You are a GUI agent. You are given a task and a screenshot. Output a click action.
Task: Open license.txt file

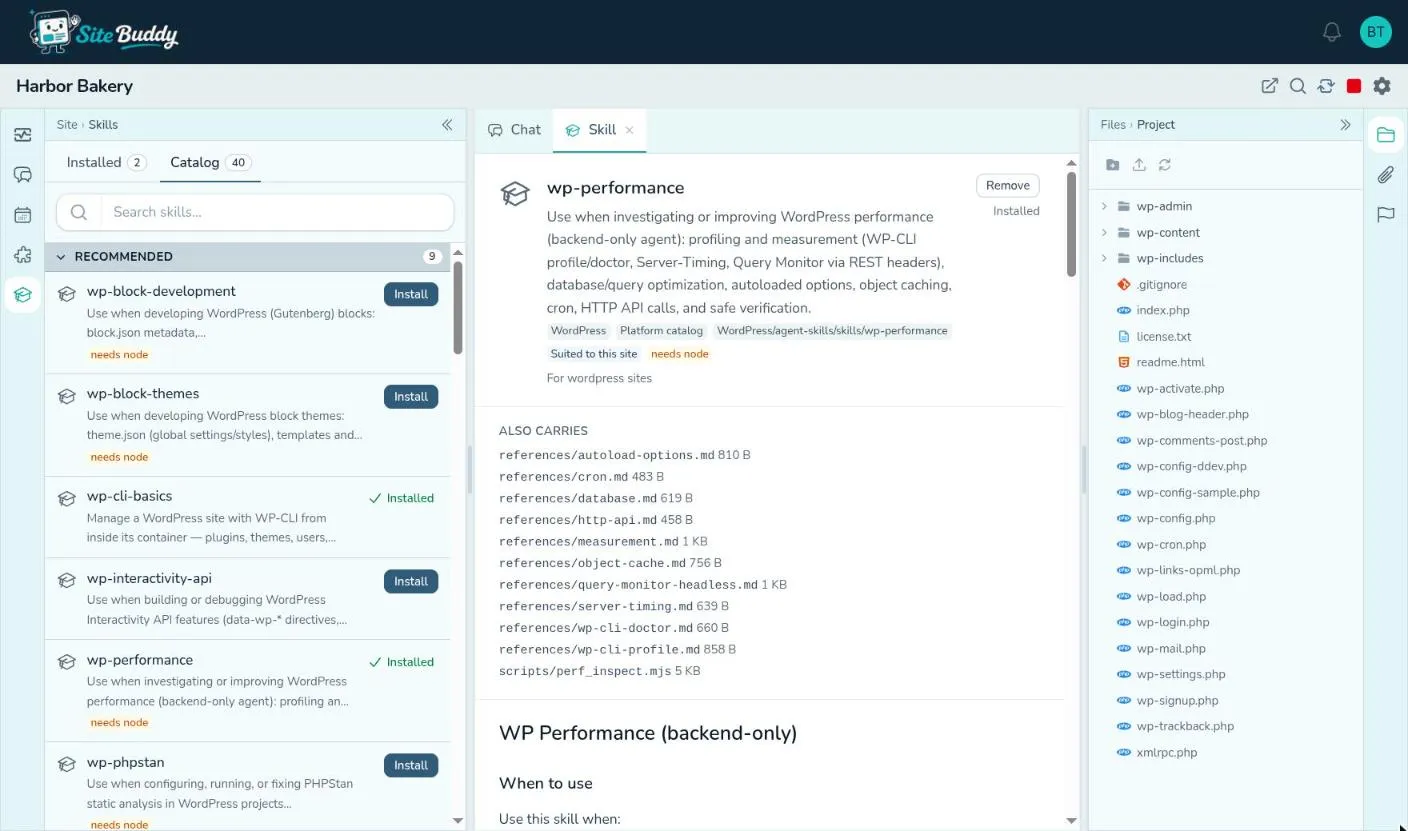pyautogui.click(x=1164, y=336)
